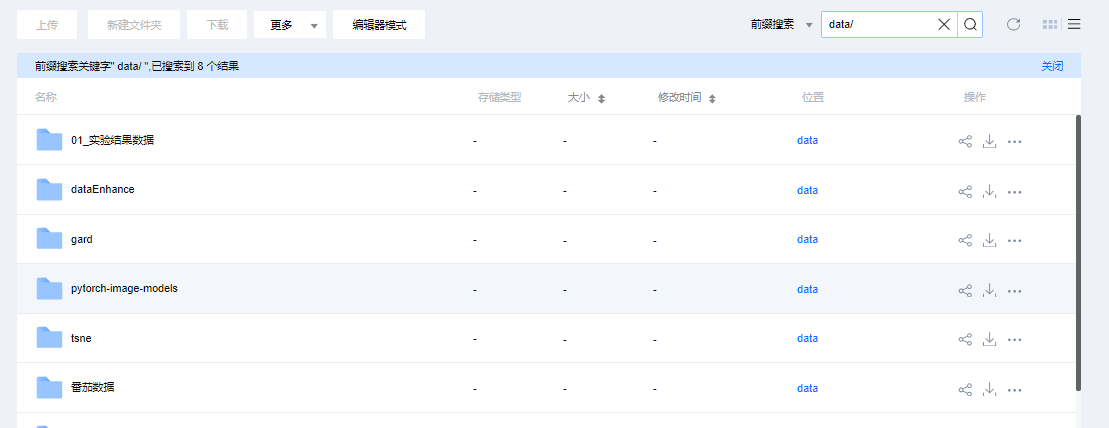Image resolution: width=1109 pixels, height=428 pixels.
Task: Open folder named dataEnhance
Action: [x=103, y=189]
